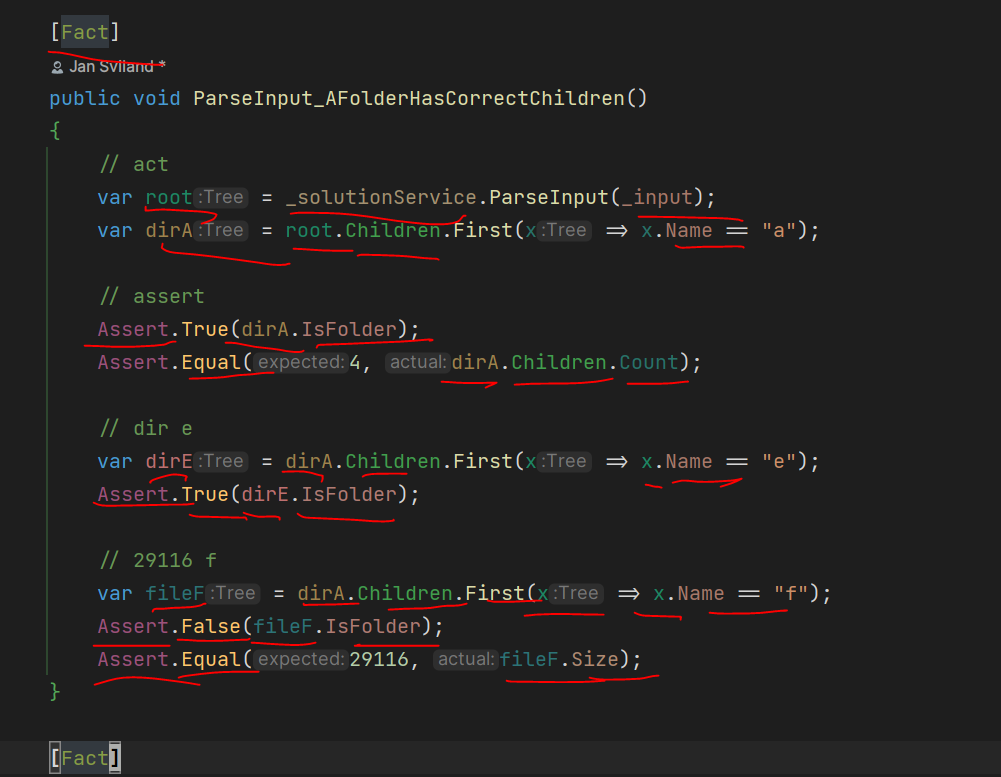The height and width of the screenshot is (777, 1001).
Task: Click the fileF.Size expression
Action: tap(556, 658)
